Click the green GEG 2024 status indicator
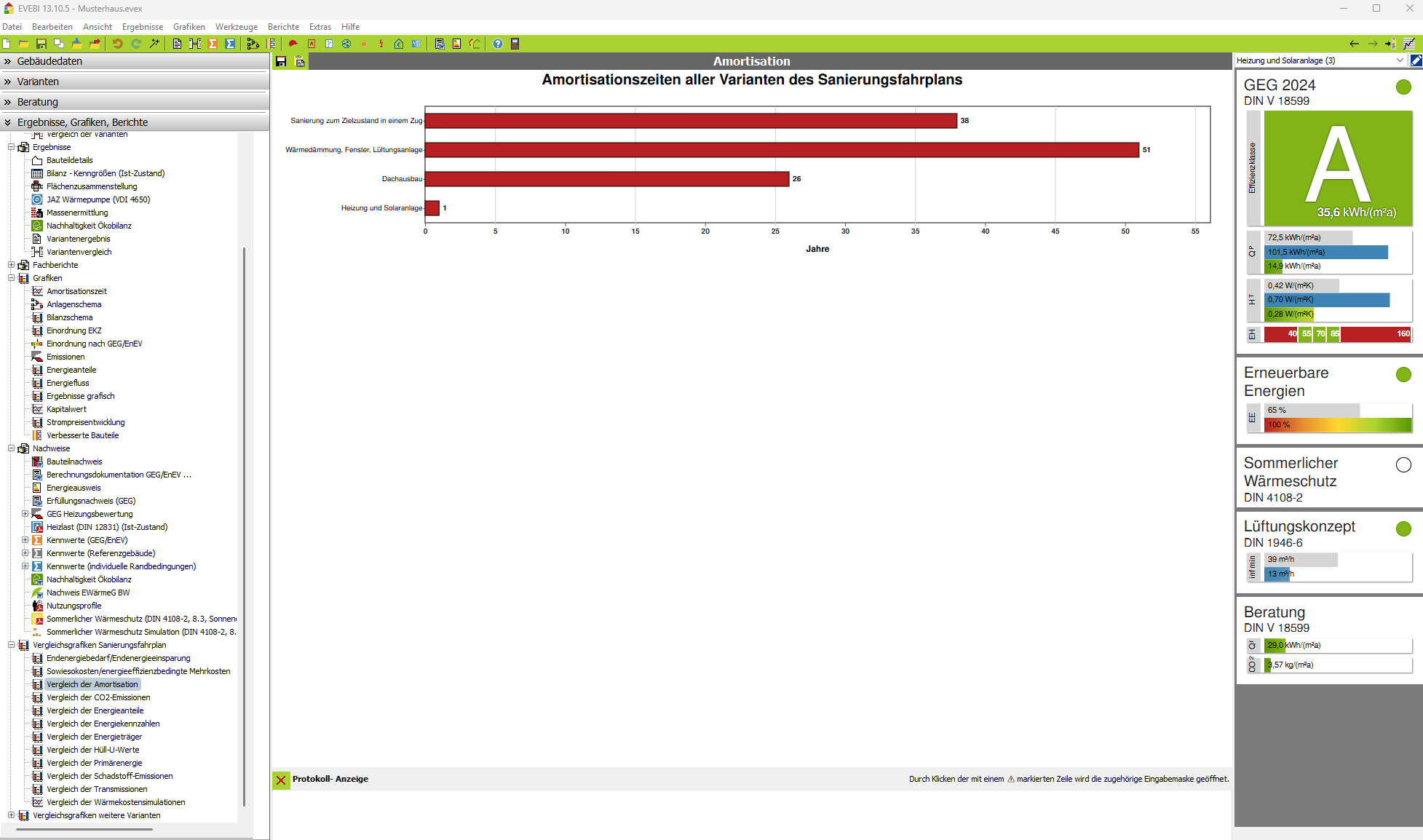The image size is (1423, 840). coord(1403,87)
